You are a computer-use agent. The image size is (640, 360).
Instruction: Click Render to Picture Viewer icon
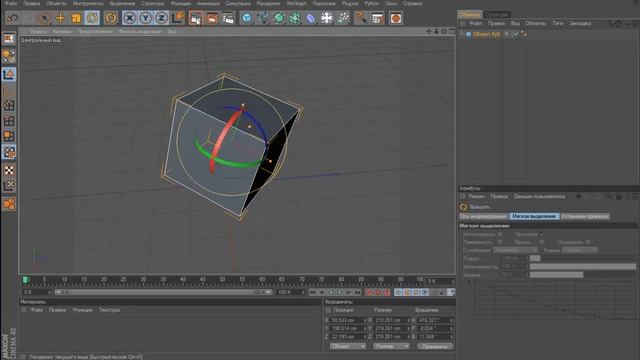click(212, 18)
